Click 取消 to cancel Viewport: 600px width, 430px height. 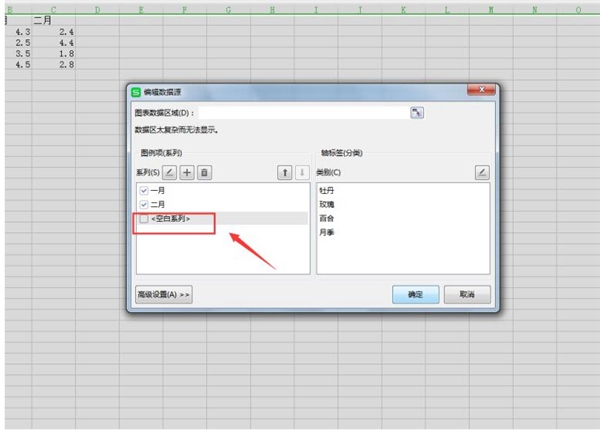(467, 295)
